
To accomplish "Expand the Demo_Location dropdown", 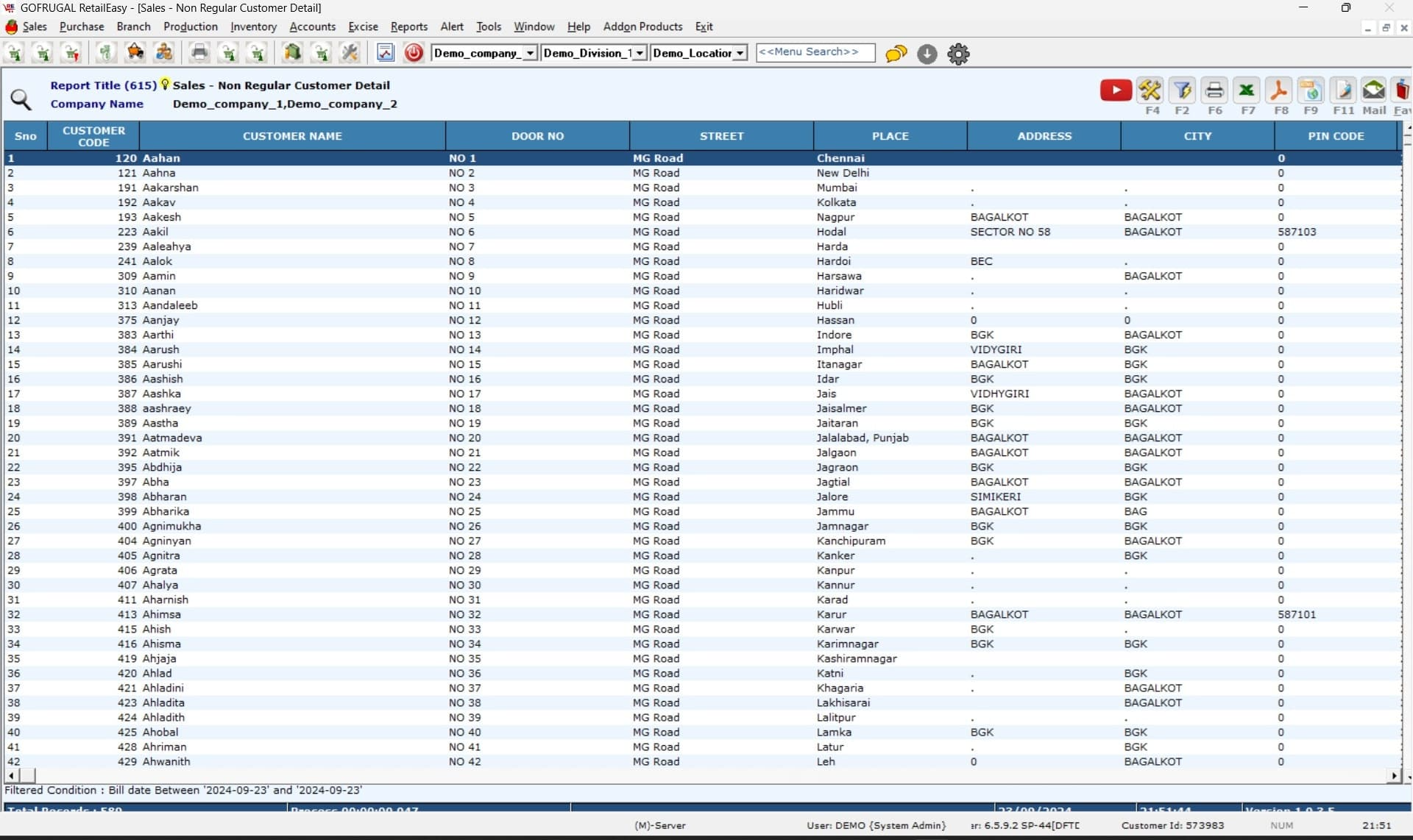I will [740, 53].
